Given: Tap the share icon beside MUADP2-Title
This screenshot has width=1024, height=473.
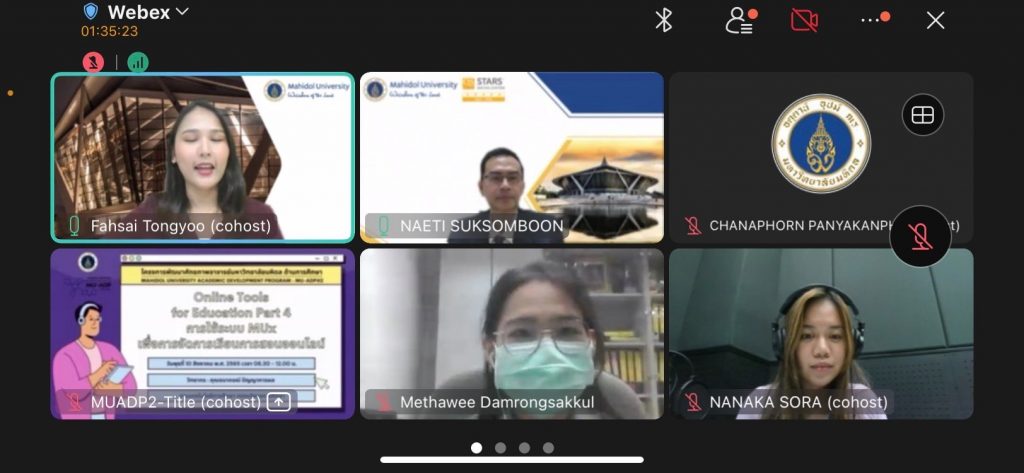Looking at the screenshot, I should (279, 402).
